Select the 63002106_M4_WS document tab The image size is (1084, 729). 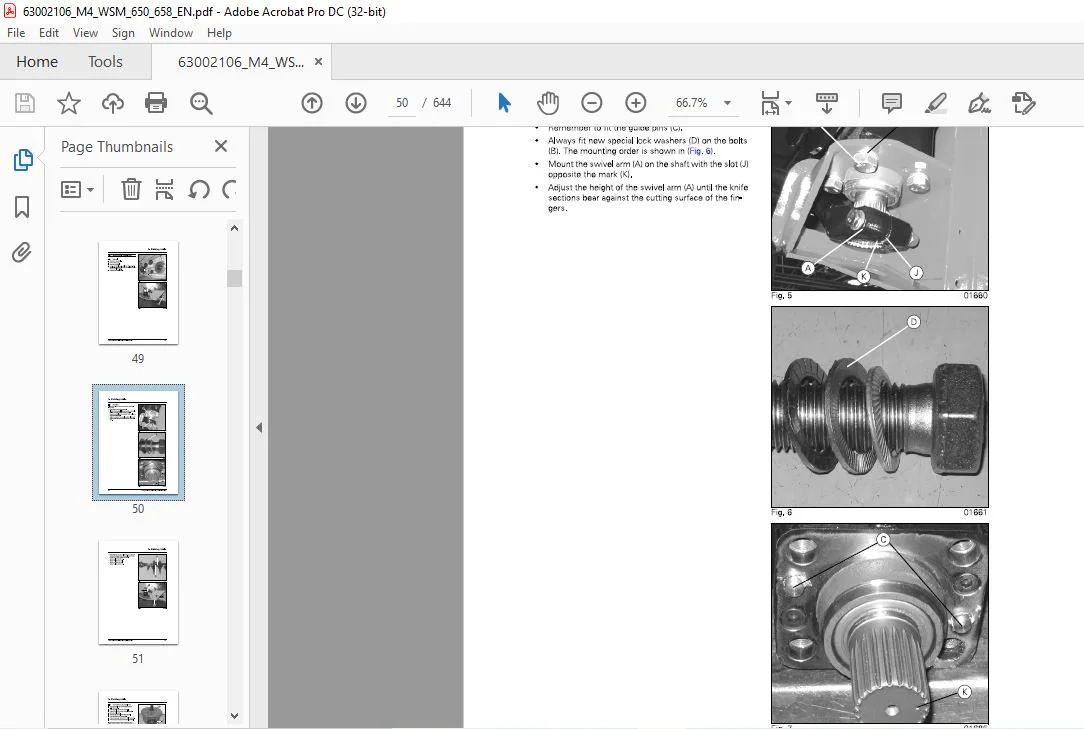tap(241, 62)
